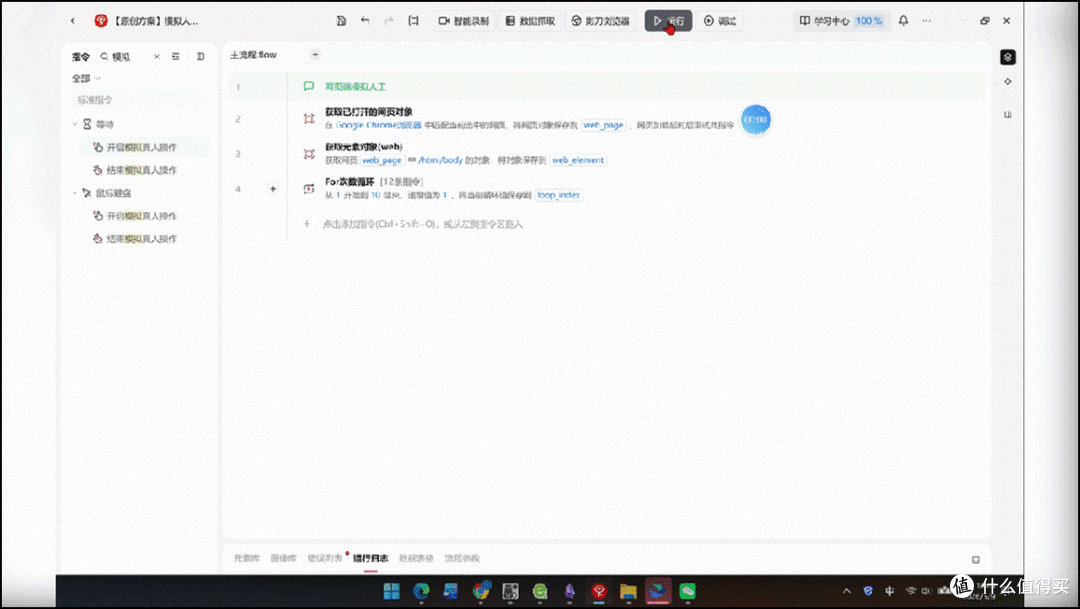
Task: Open WeChat from taskbar
Action: click(687, 591)
